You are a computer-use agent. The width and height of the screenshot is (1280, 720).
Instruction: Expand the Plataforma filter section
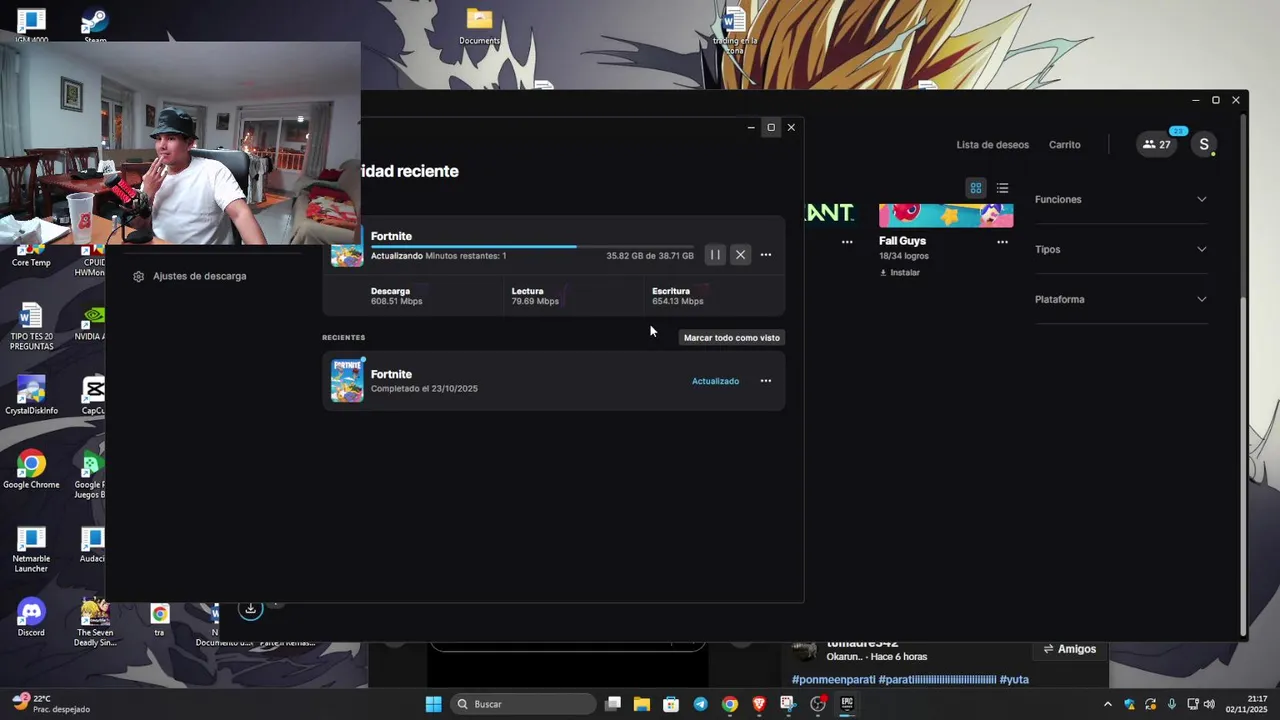coord(1120,299)
